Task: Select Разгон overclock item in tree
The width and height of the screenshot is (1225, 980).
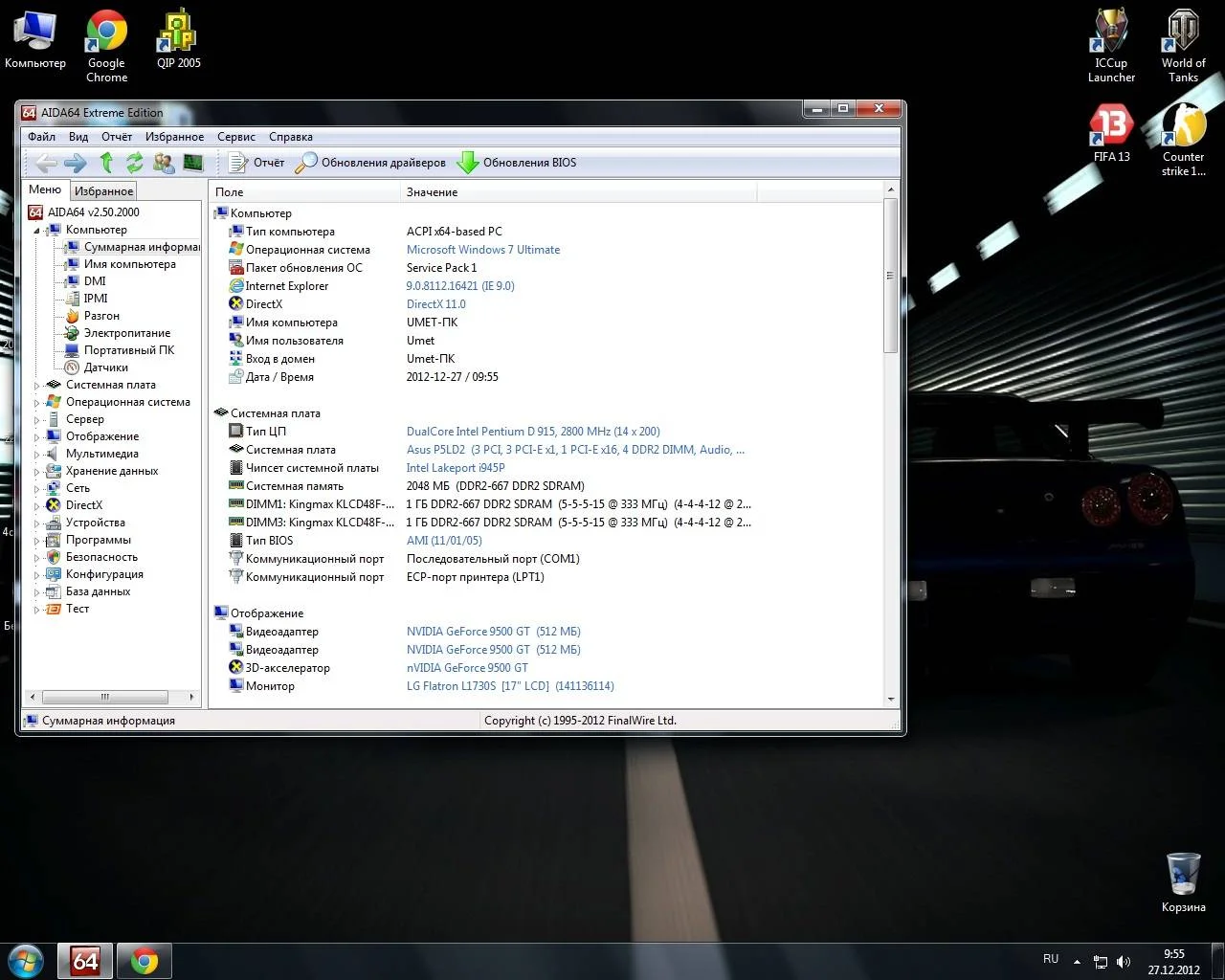Action: [x=101, y=316]
